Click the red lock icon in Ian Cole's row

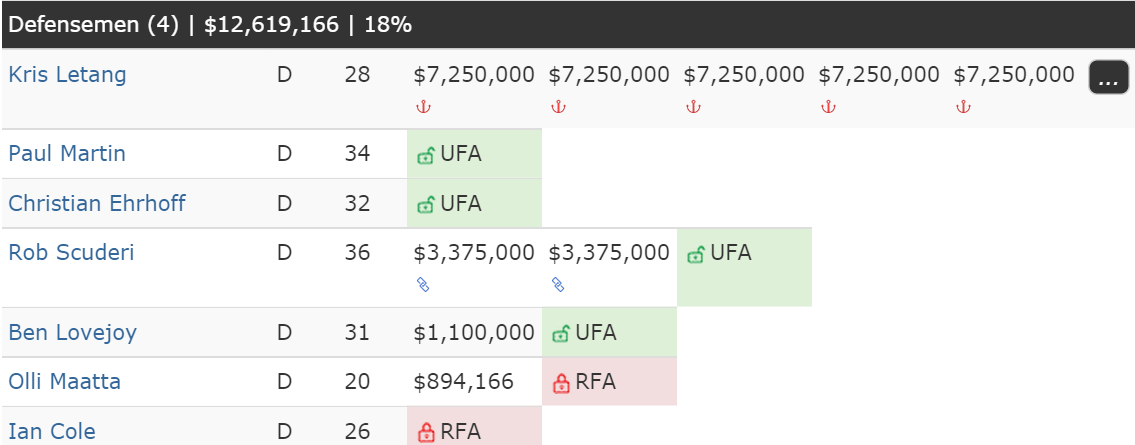(x=426, y=433)
